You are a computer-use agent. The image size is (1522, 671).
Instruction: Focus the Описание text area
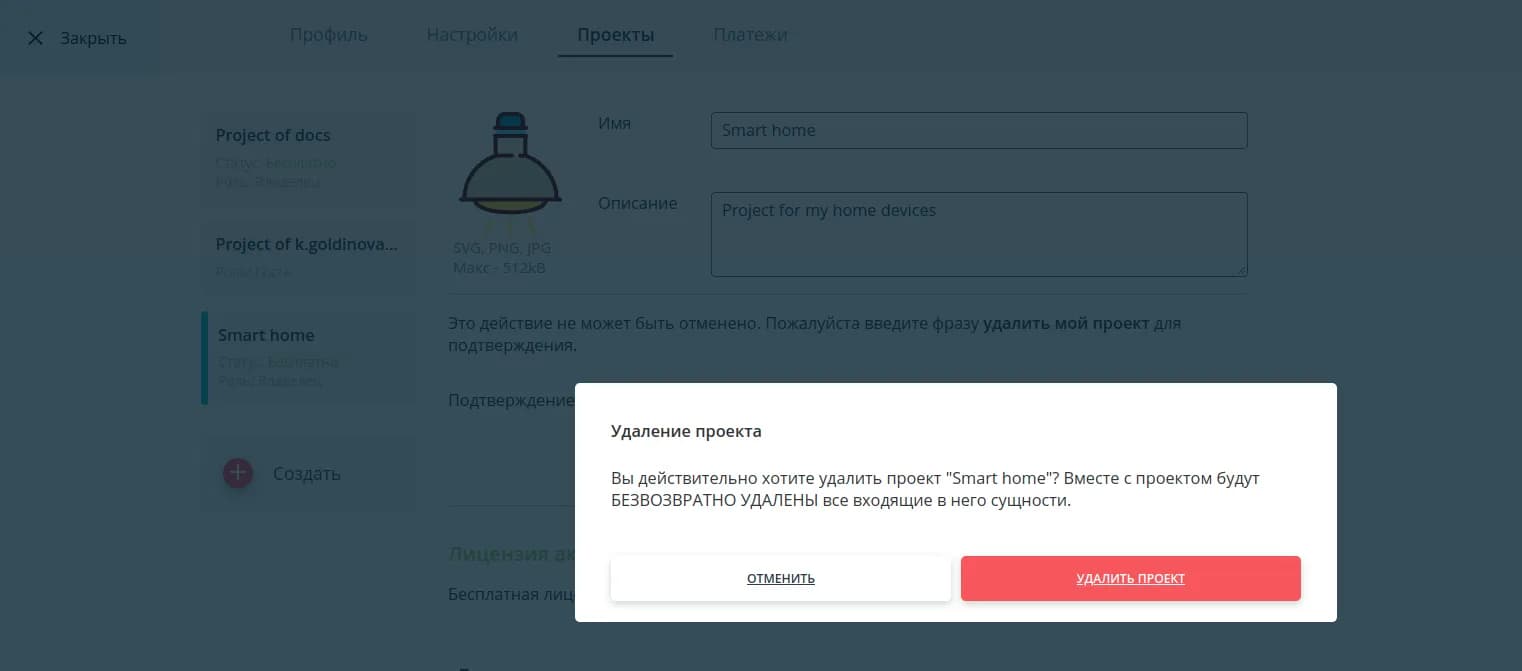[978, 234]
